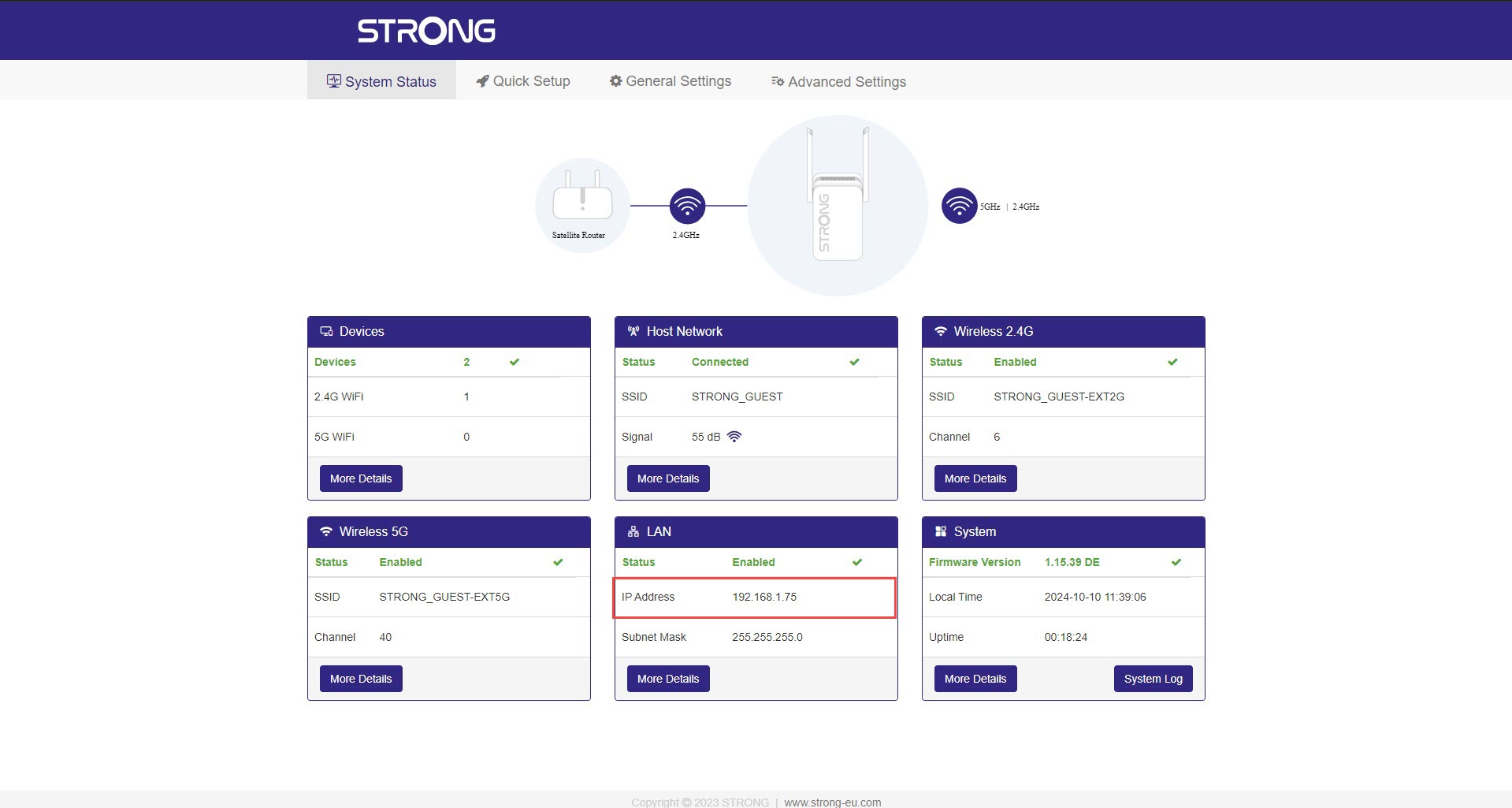This screenshot has width=1512, height=808.
Task: Click the local time 2024-10-10 11:39:06
Action: point(1095,597)
